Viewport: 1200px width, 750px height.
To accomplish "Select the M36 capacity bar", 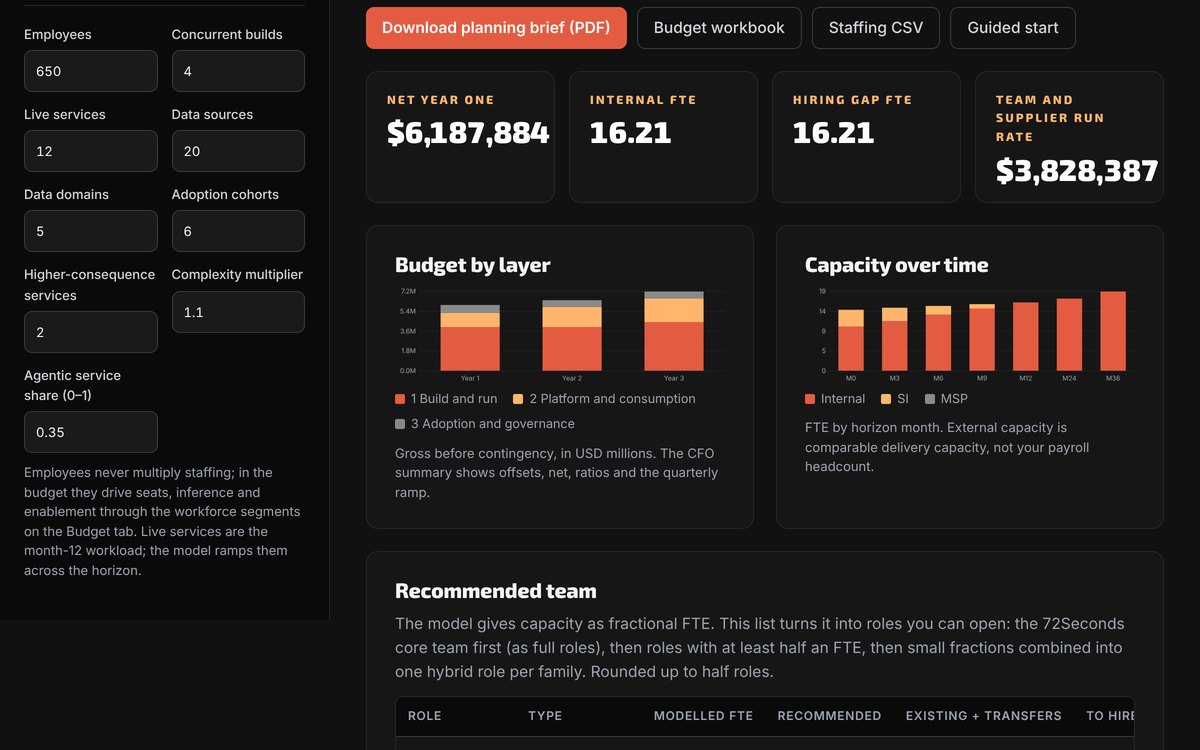I will (1113, 331).
